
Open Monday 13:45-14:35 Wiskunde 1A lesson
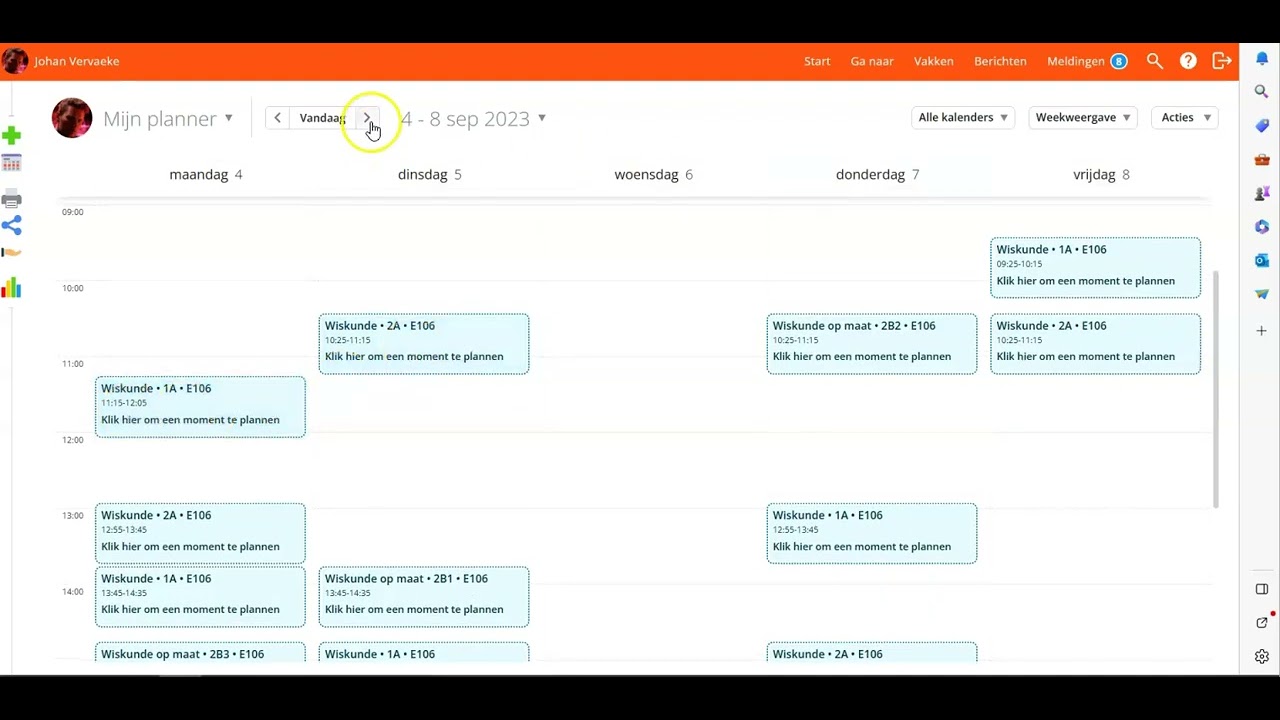tap(200, 597)
